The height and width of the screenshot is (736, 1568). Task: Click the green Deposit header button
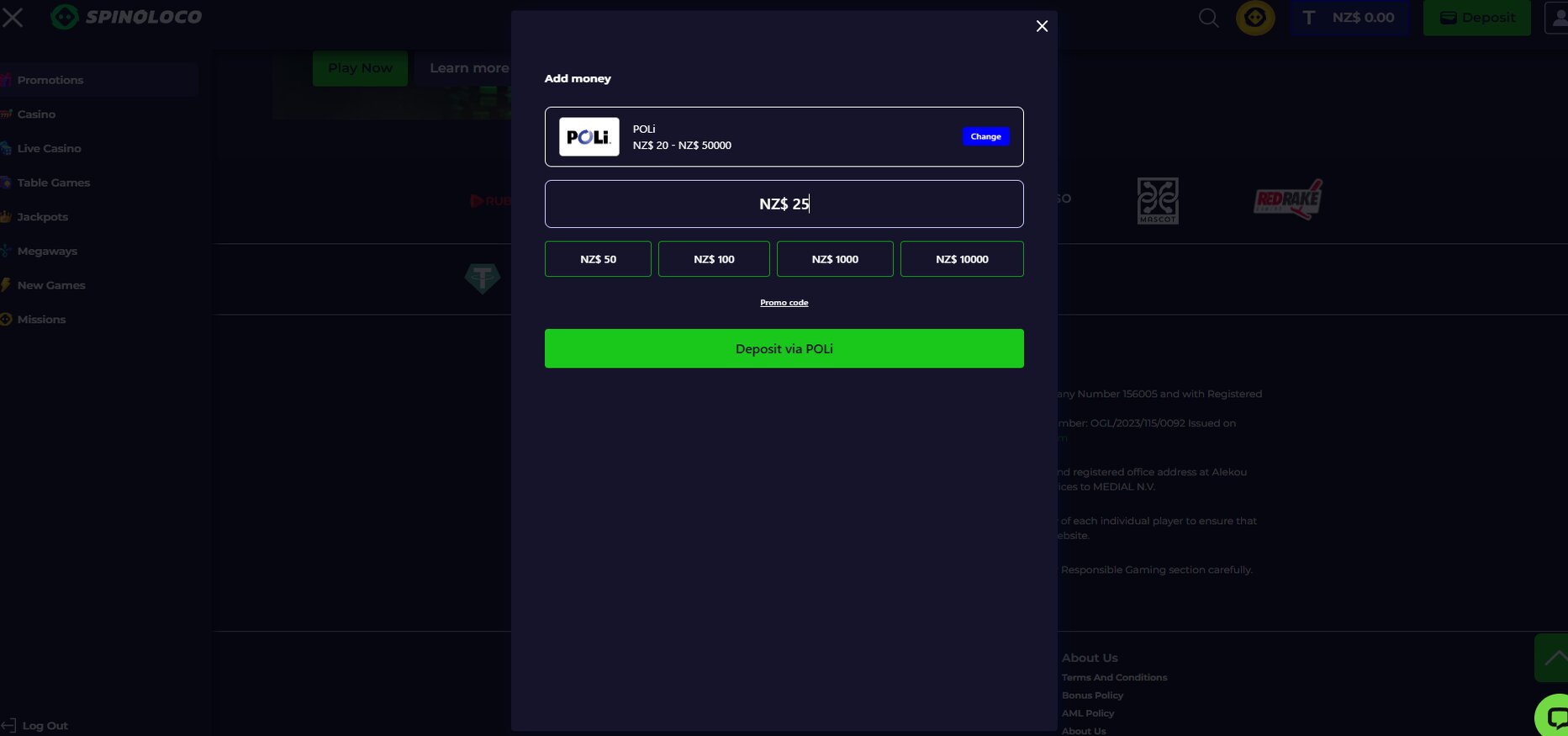tap(1477, 18)
